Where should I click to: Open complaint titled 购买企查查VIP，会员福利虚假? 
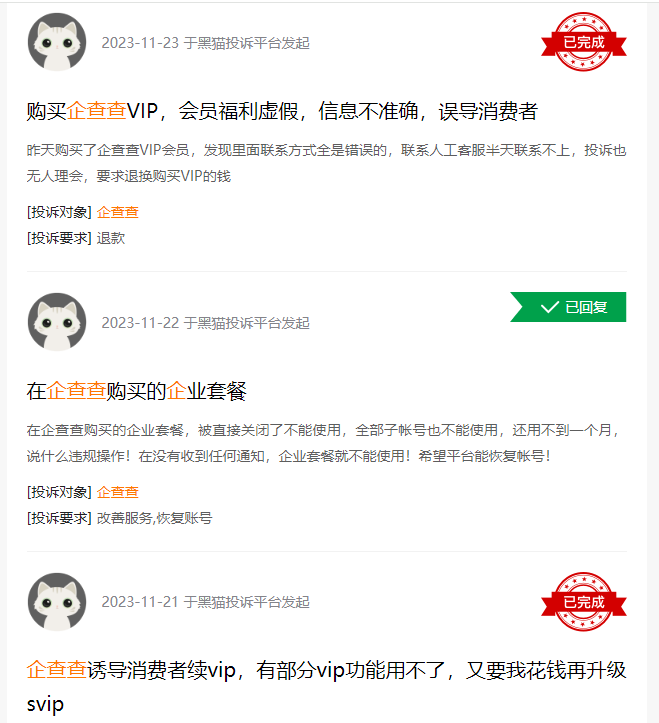point(282,111)
